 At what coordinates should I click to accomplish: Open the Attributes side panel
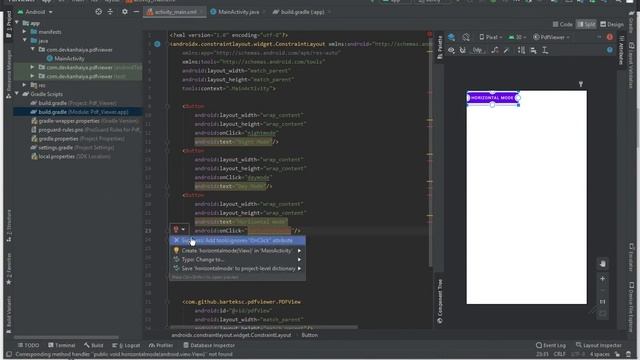coord(621,50)
